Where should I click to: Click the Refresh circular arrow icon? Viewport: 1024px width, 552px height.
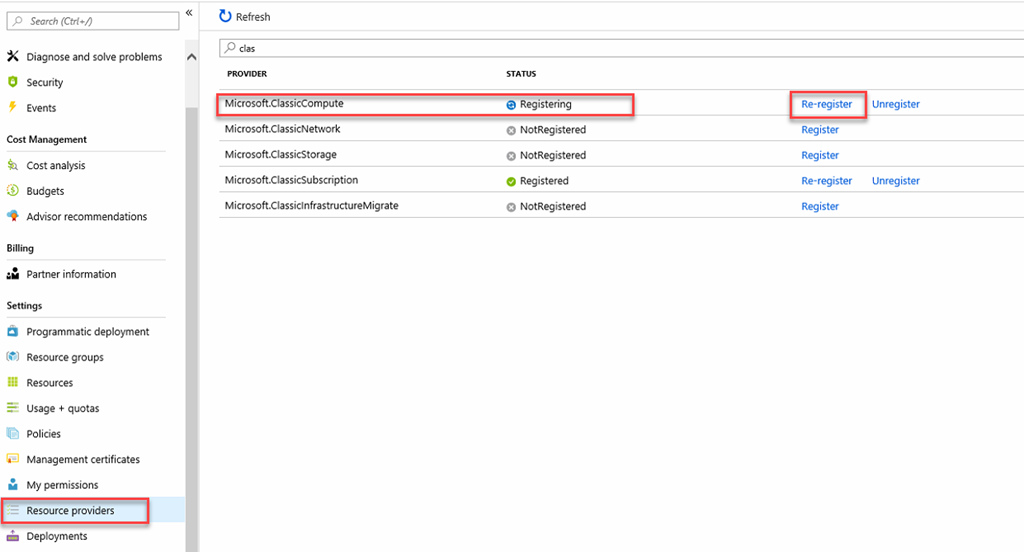point(225,16)
